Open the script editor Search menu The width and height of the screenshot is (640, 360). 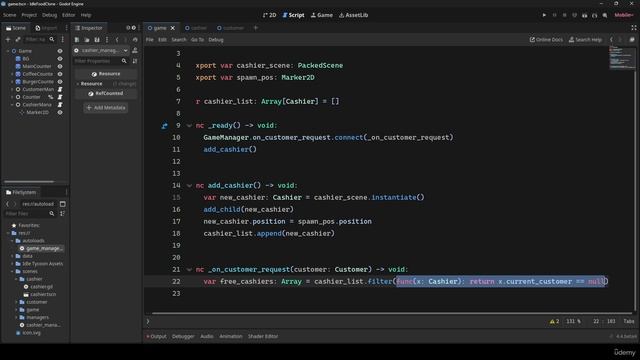179,40
